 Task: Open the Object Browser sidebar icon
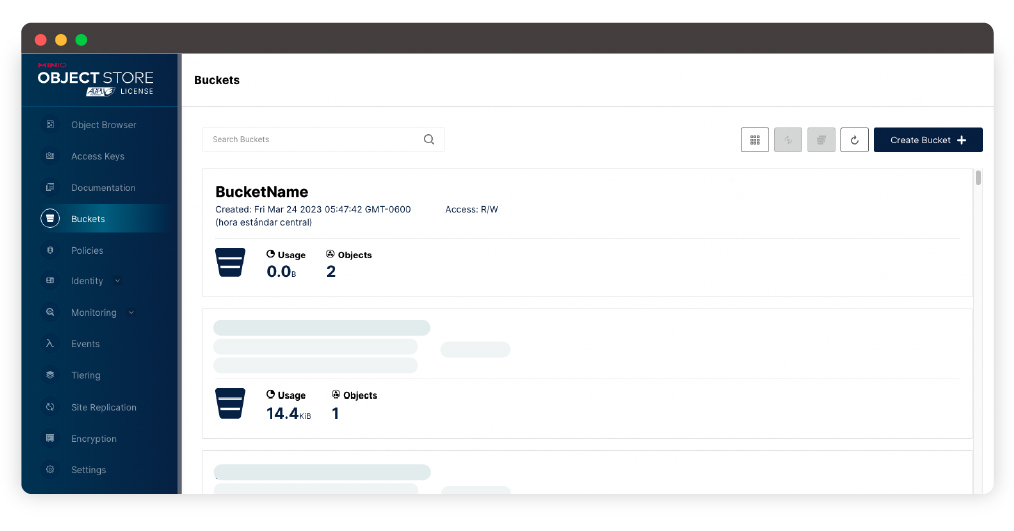(50, 125)
